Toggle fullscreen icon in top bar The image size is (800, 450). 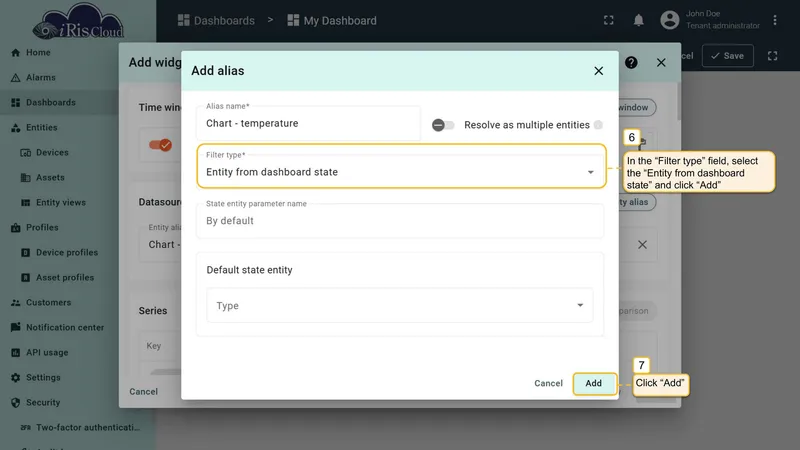click(609, 20)
